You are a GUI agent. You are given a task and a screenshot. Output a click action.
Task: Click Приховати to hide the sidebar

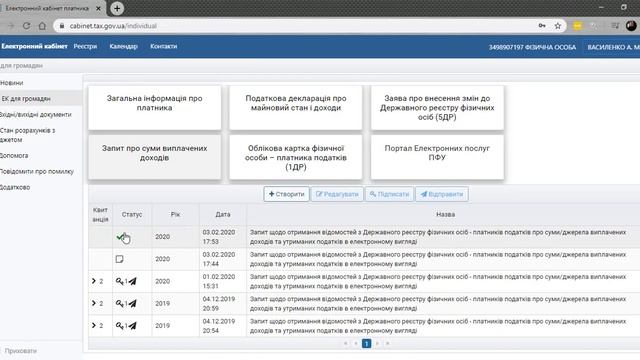20,351
